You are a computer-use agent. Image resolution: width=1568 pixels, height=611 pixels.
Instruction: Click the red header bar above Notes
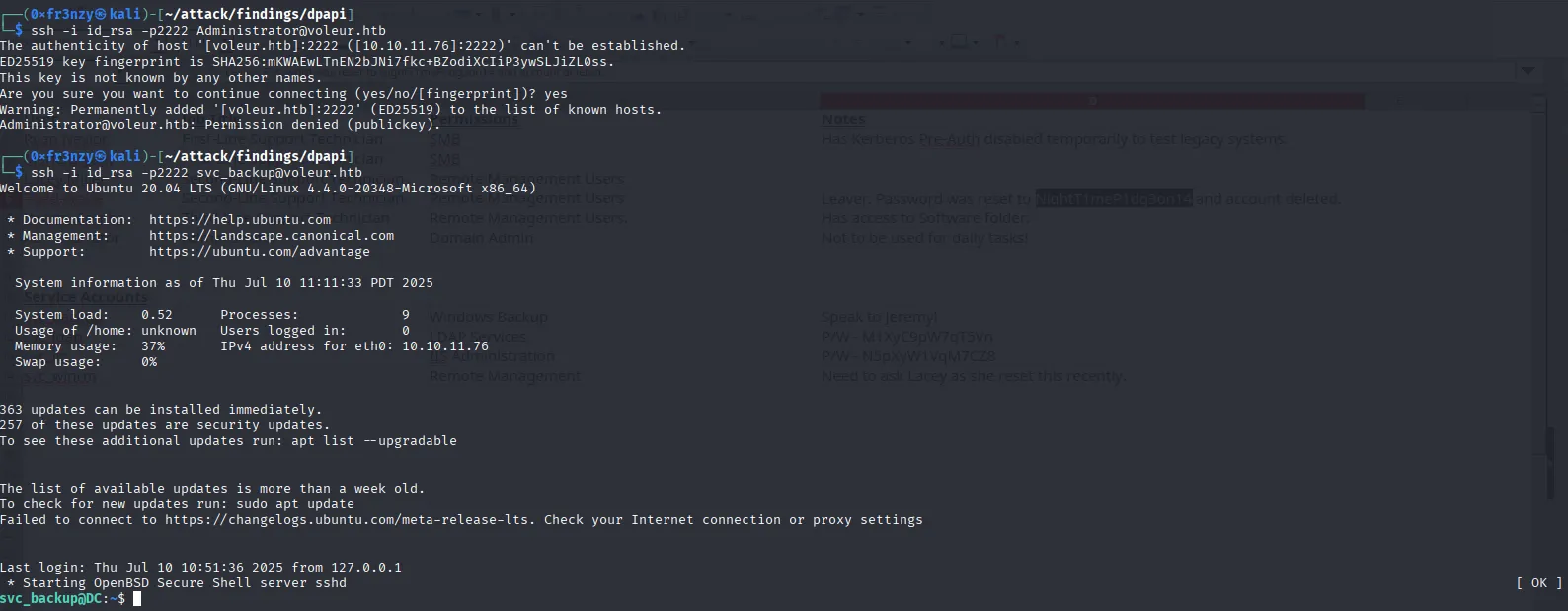point(1091,101)
